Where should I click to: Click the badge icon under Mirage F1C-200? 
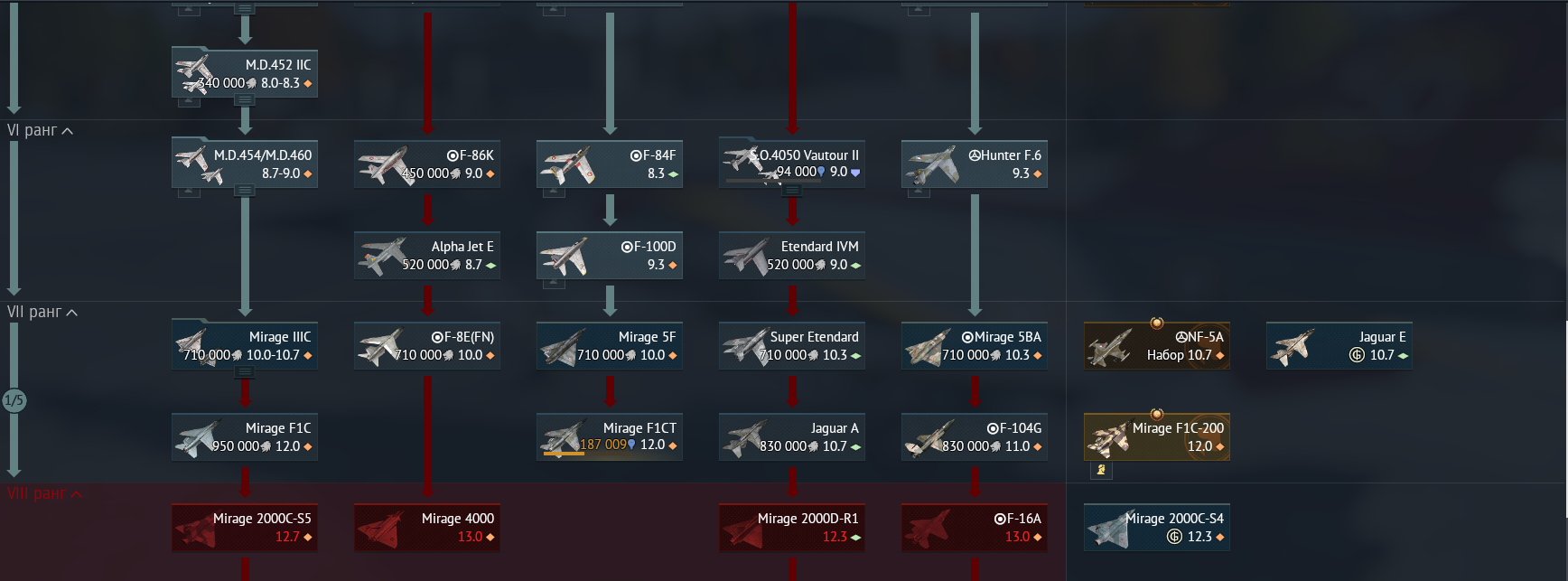point(1101,470)
